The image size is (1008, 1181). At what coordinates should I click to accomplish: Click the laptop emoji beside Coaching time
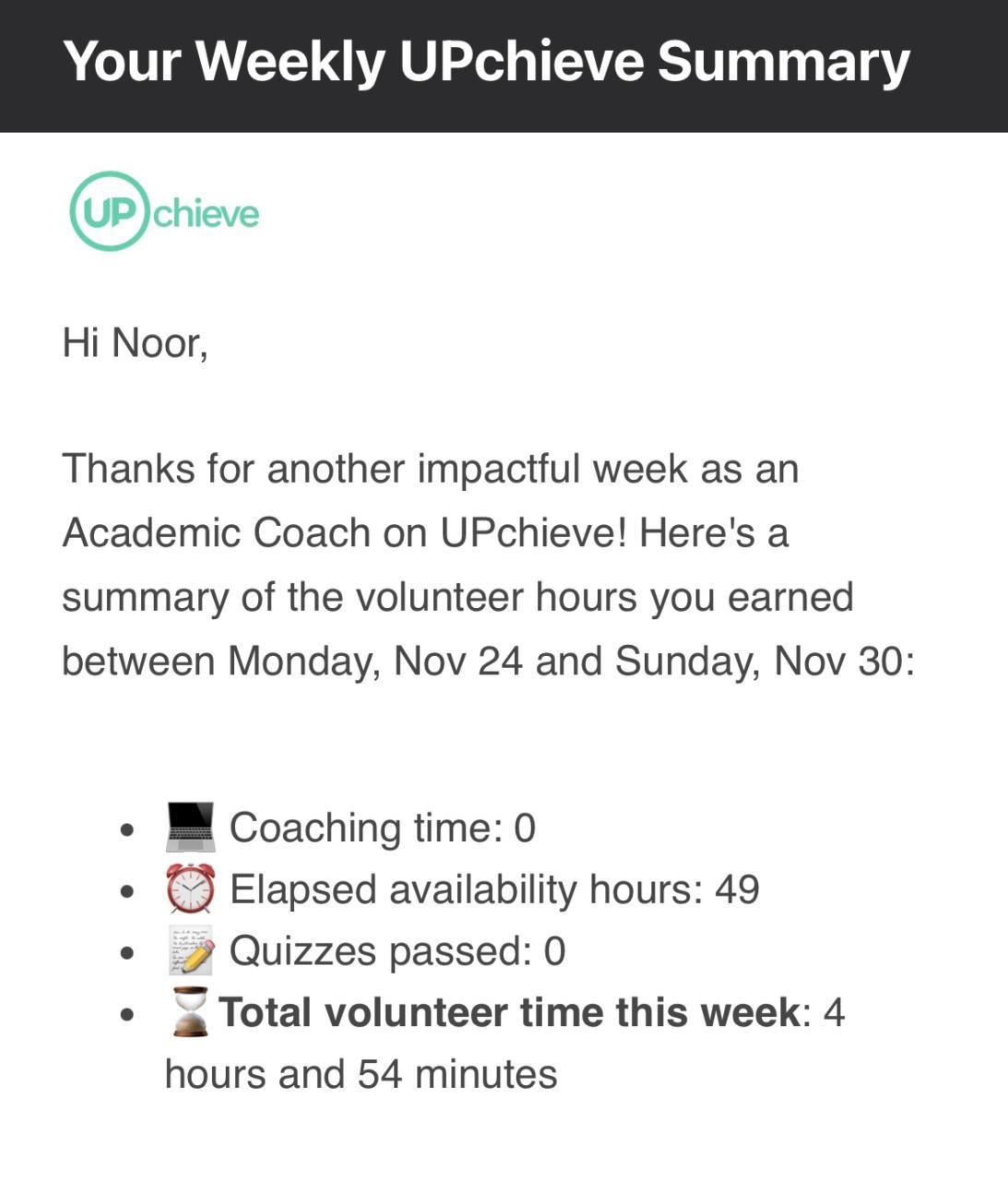pyautogui.click(x=191, y=827)
